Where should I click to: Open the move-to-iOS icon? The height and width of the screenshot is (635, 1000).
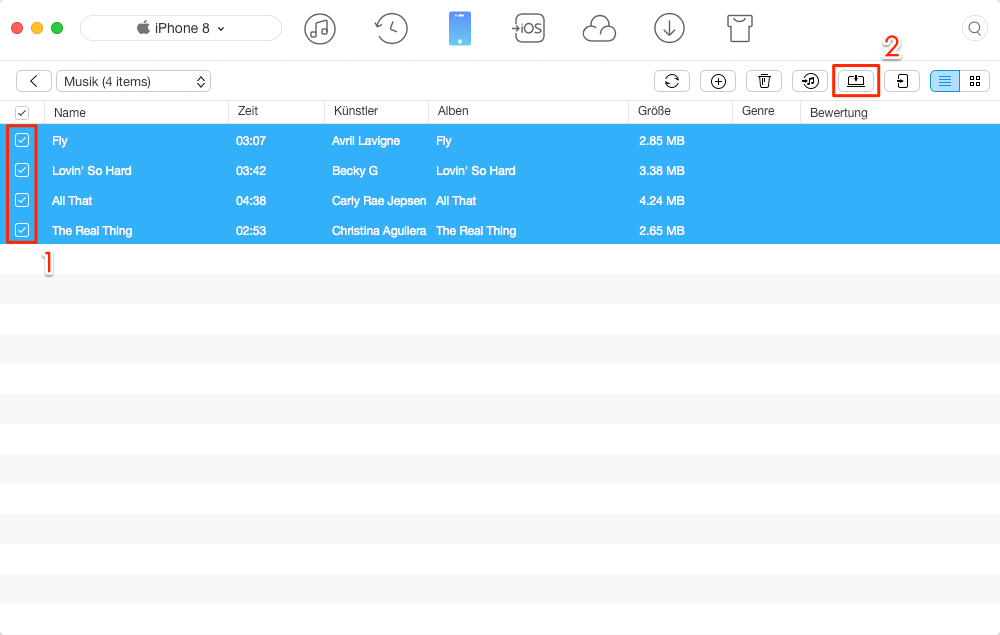pyautogui.click(x=528, y=29)
